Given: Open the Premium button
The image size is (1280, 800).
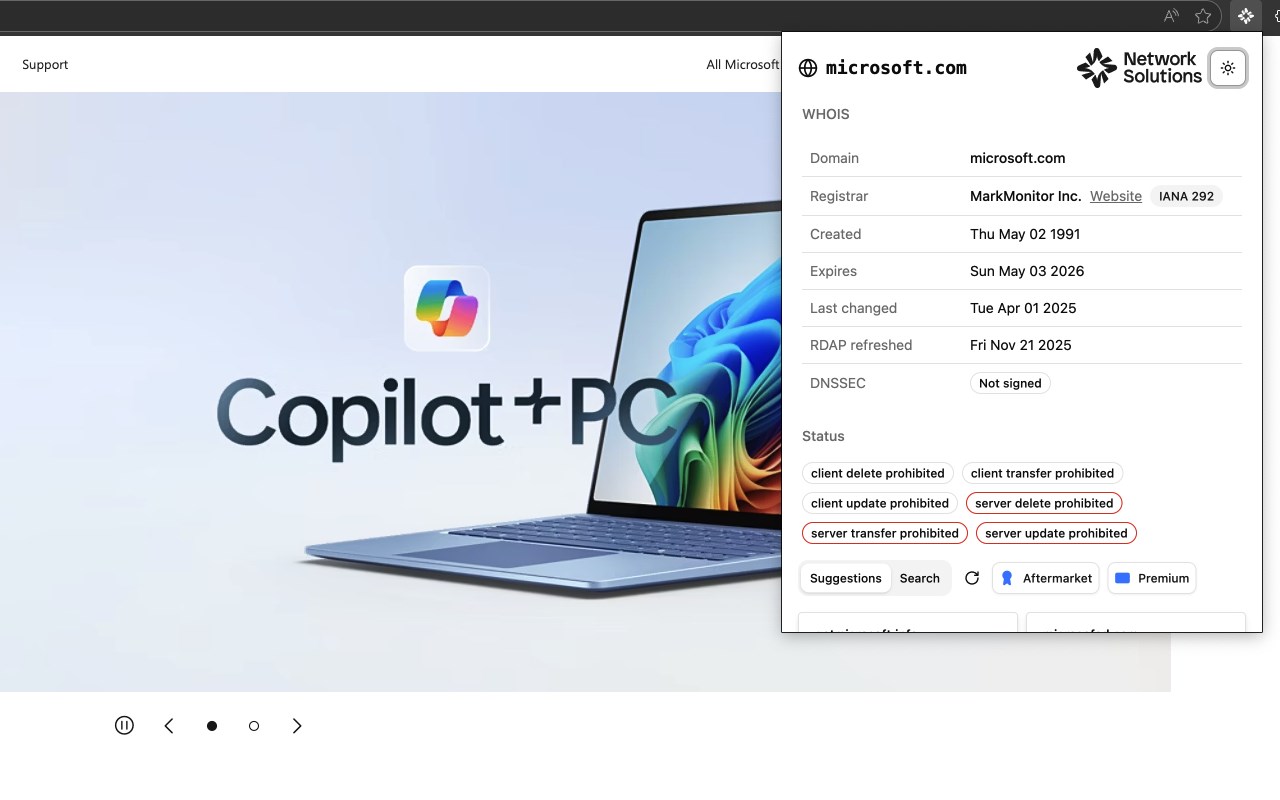Looking at the screenshot, I should (1152, 578).
